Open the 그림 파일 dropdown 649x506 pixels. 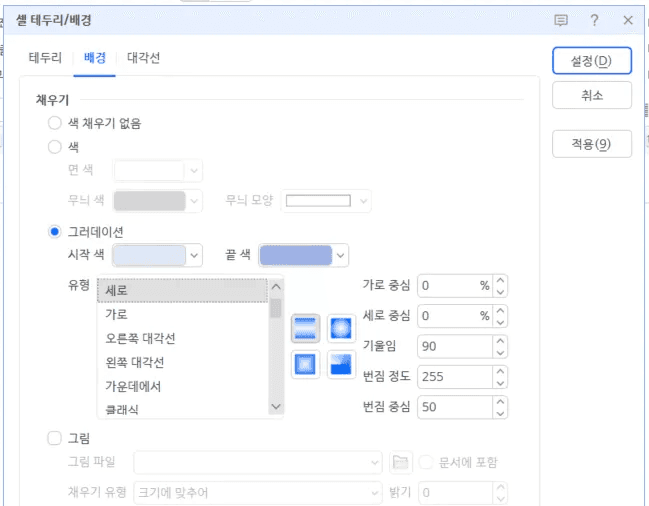258,462
